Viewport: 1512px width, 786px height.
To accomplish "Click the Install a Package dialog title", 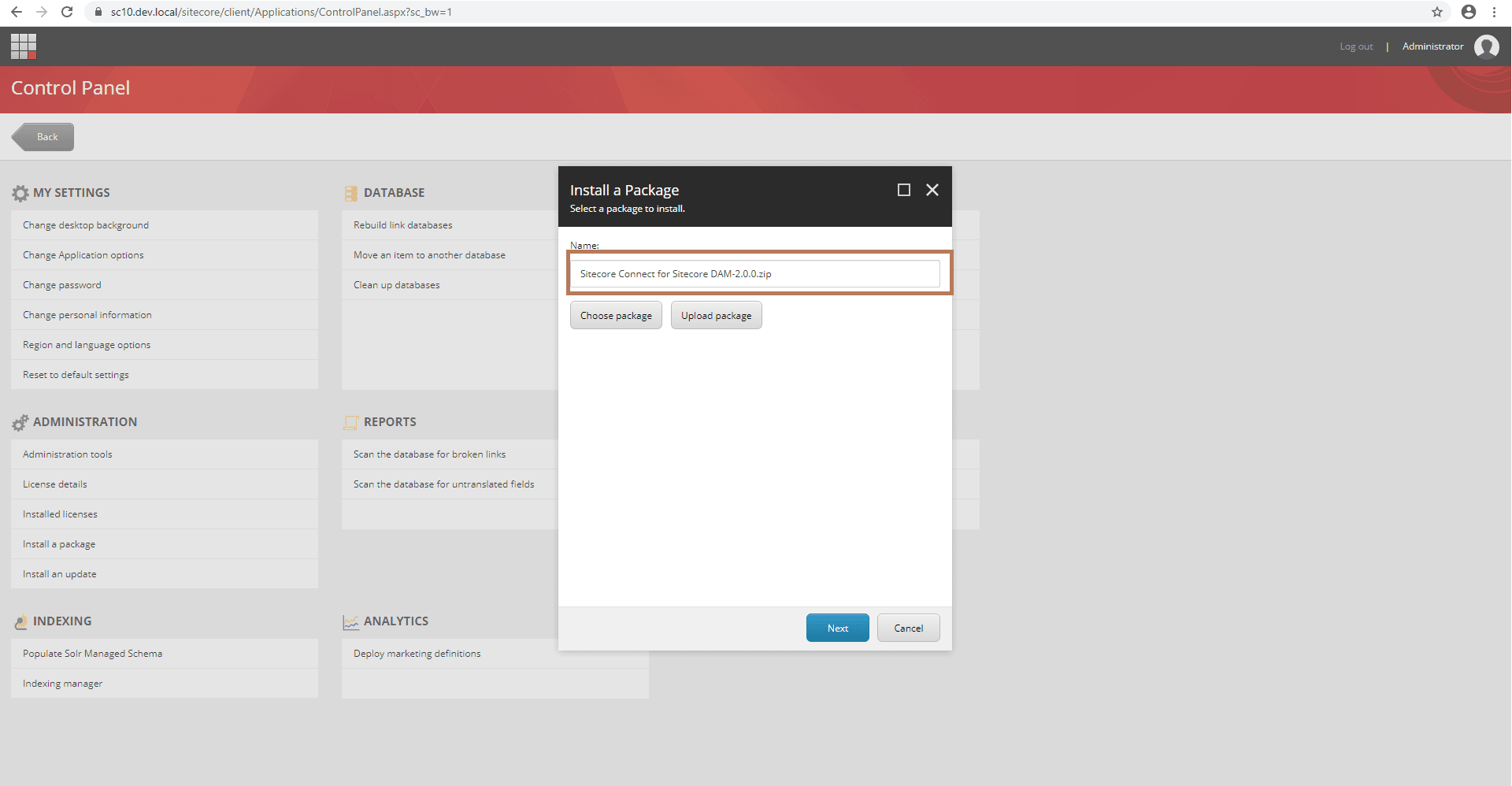I will 624,190.
